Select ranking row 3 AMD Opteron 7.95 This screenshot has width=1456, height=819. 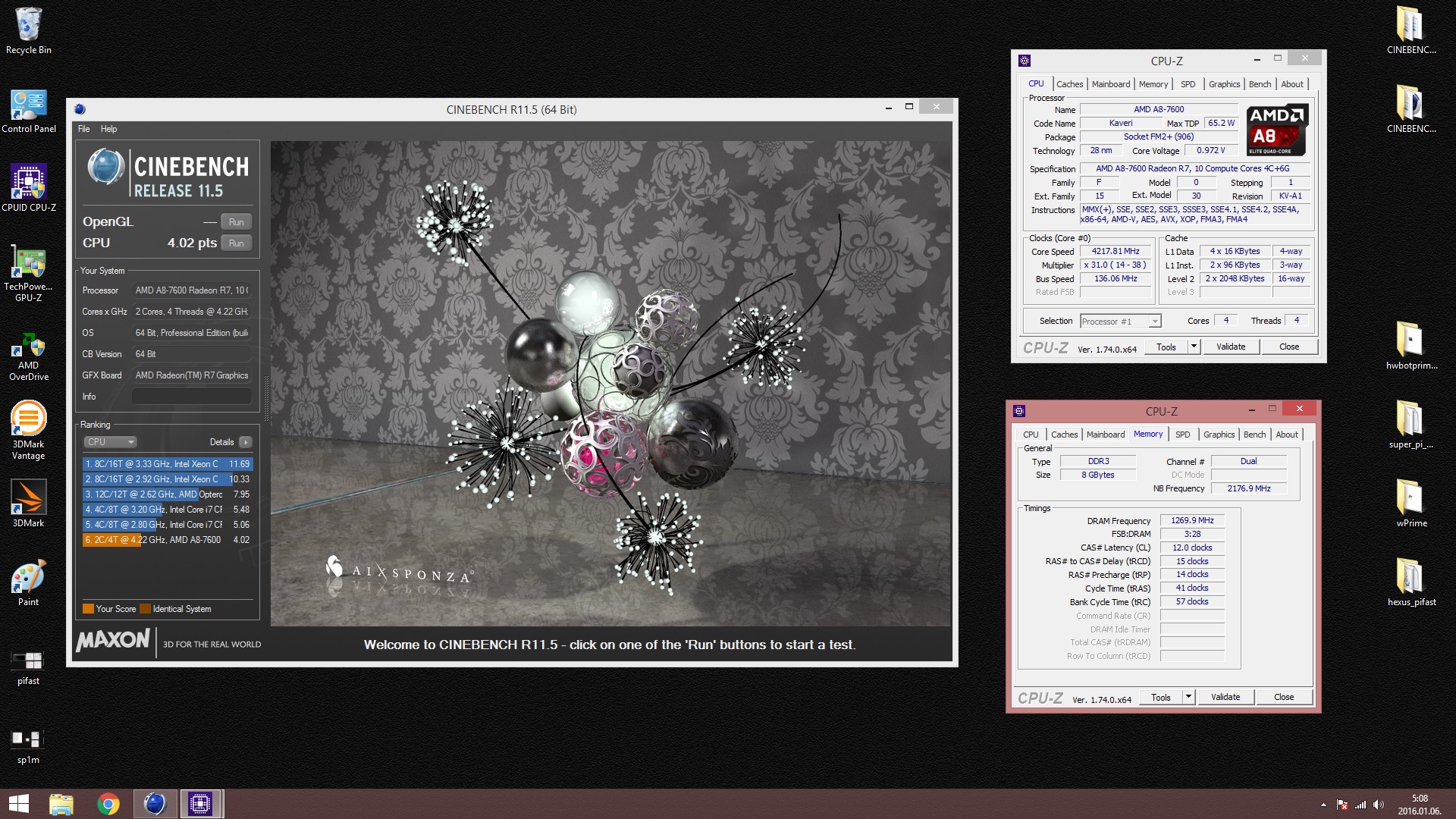(167, 494)
